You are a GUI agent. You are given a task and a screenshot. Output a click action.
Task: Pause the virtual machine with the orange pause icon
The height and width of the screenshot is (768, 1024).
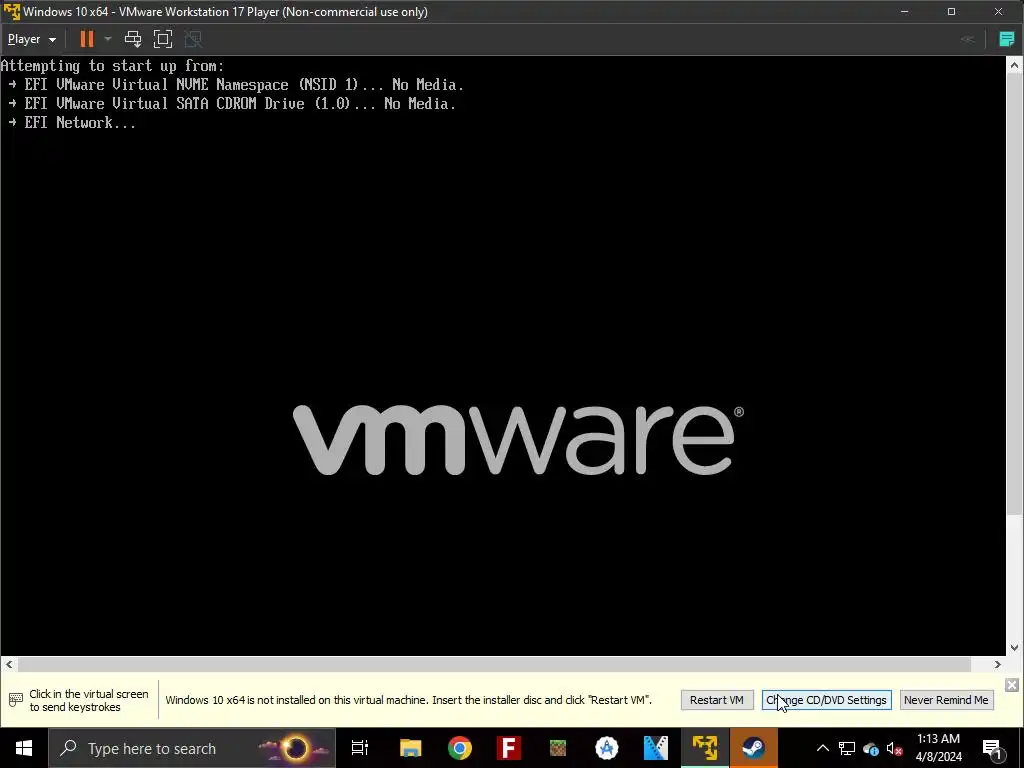86,39
